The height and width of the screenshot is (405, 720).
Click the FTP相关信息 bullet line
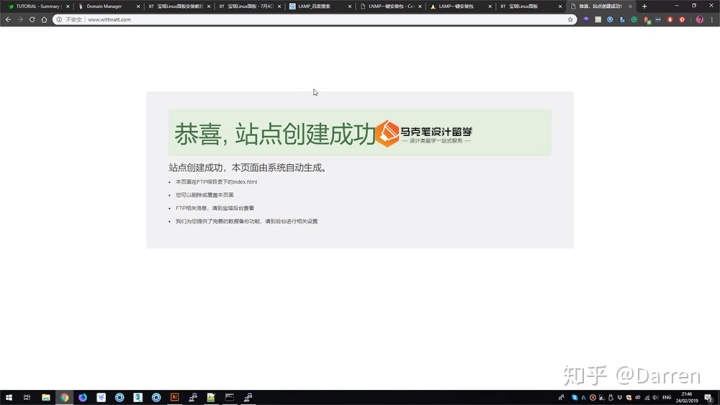point(214,208)
